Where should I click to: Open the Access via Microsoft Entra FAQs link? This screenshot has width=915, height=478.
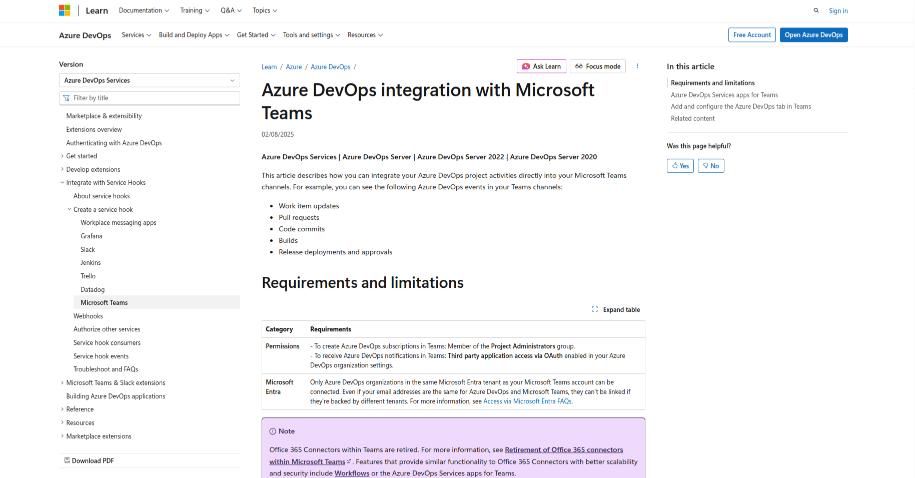(527, 401)
